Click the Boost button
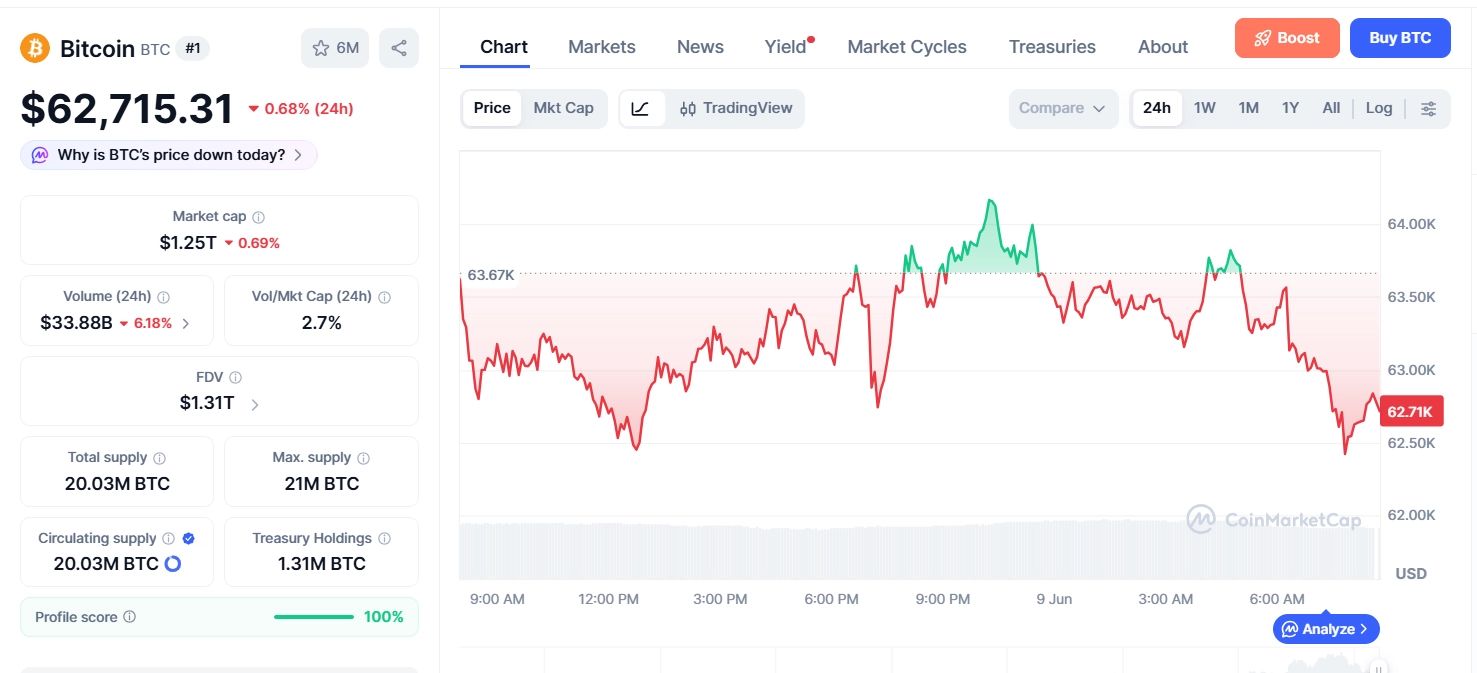This screenshot has width=1477, height=673. tap(1287, 38)
